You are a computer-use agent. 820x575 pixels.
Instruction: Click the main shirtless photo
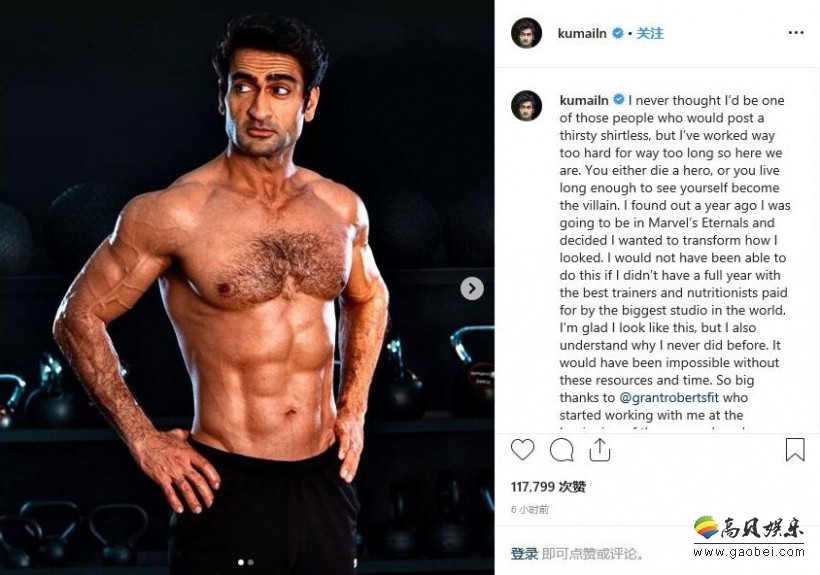(x=247, y=288)
